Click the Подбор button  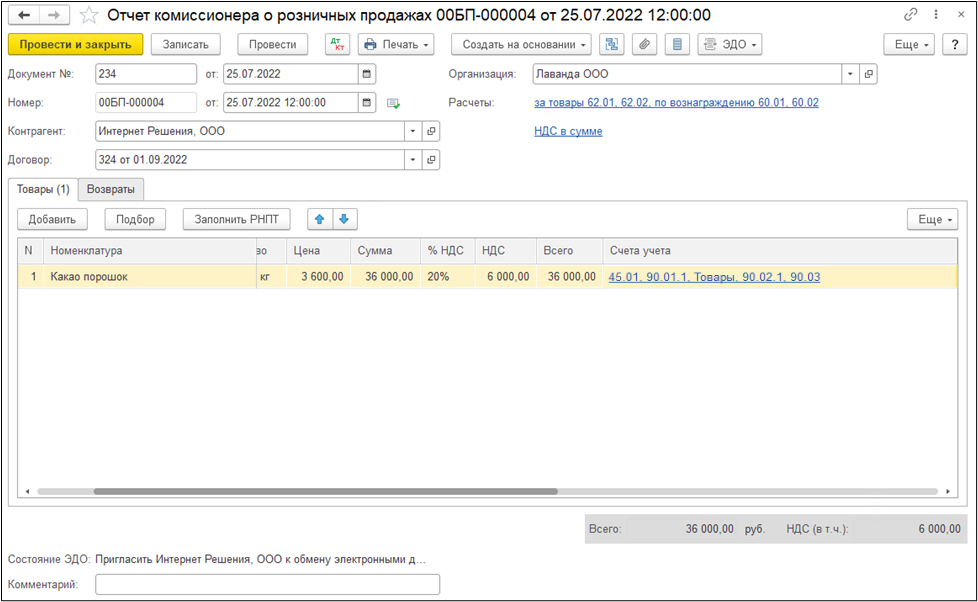click(x=135, y=219)
